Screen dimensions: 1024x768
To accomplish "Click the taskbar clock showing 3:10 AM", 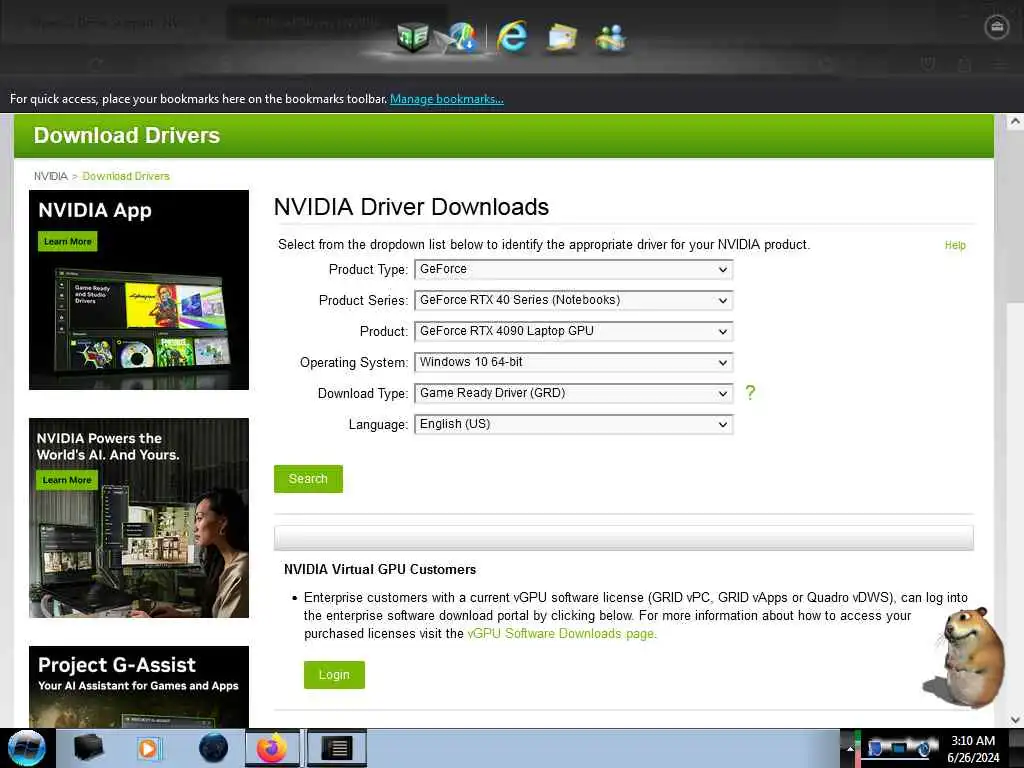I will coord(973,748).
